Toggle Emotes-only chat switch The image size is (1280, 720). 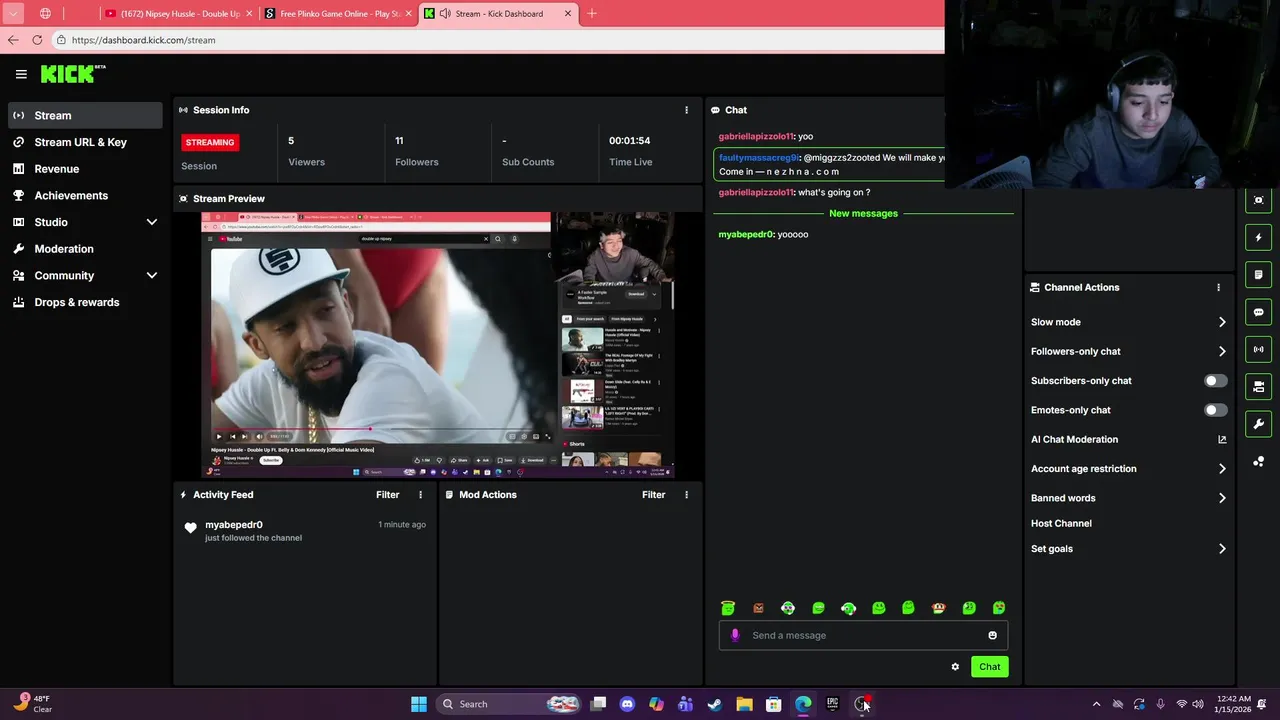click(x=1215, y=410)
